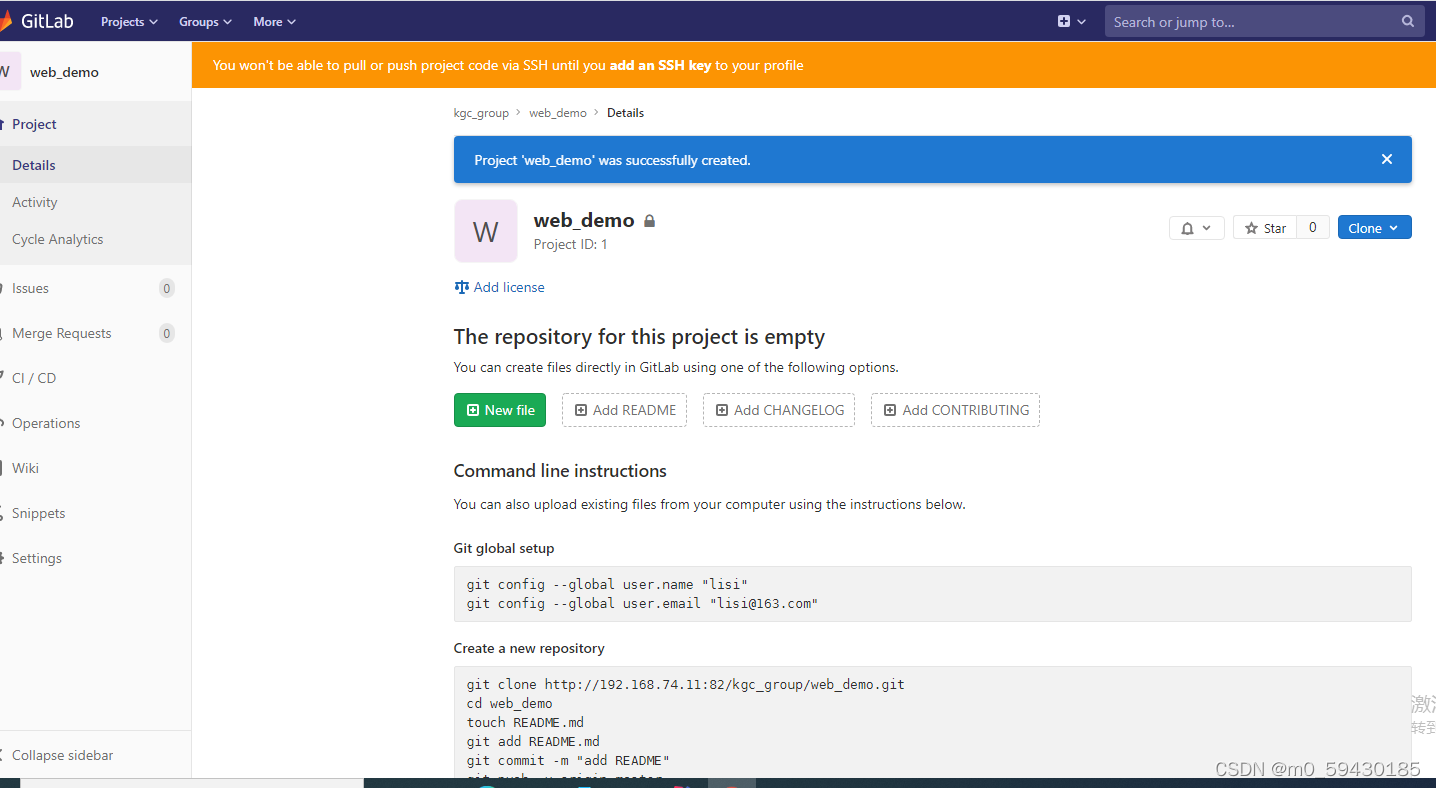Image resolution: width=1436 pixels, height=788 pixels.
Task: Dismiss the project created success alert
Action: pyautogui.click(x=1386, y=159)
